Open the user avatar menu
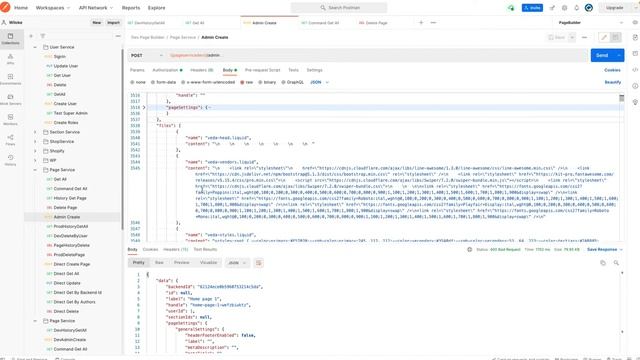 pos(589,8)
